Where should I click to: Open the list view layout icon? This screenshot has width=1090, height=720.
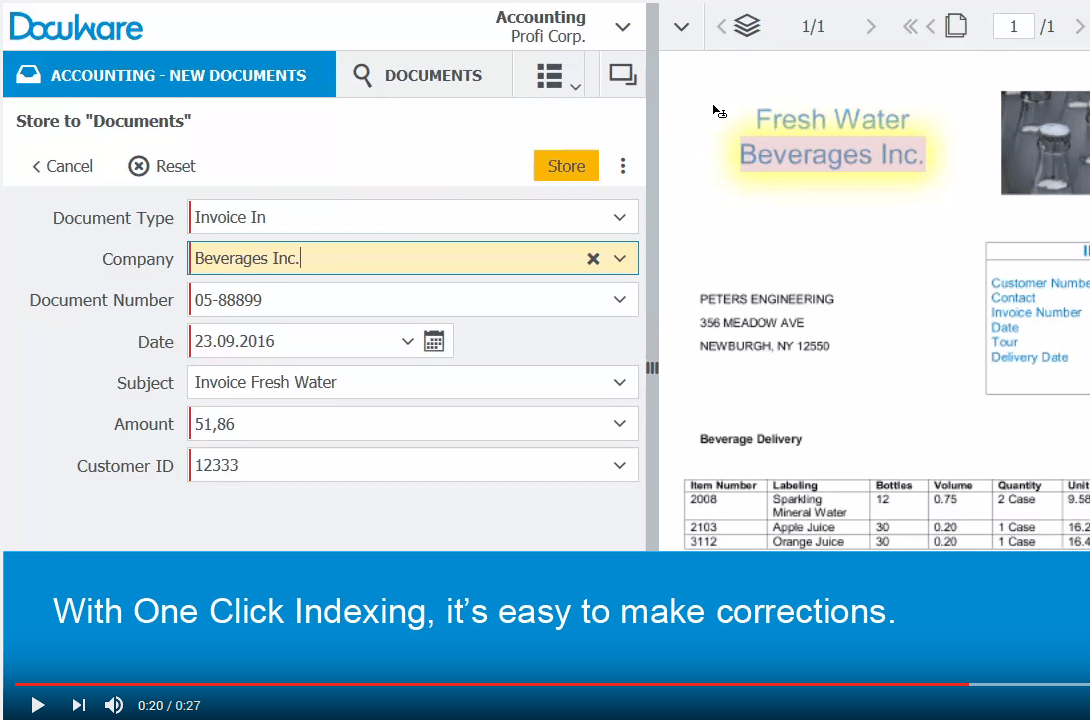(549, 76)
